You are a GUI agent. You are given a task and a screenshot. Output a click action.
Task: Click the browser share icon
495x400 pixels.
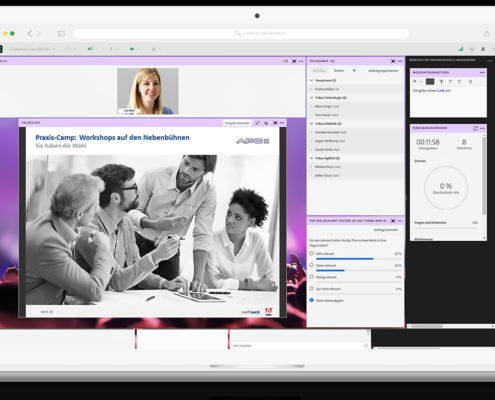point(487,33)
